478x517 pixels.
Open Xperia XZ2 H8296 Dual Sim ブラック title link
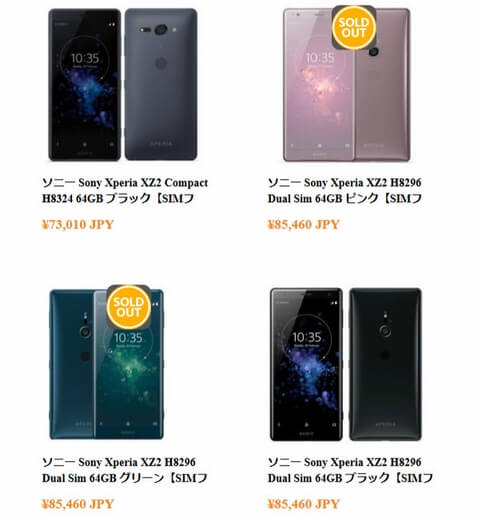[x=350, y=470]
